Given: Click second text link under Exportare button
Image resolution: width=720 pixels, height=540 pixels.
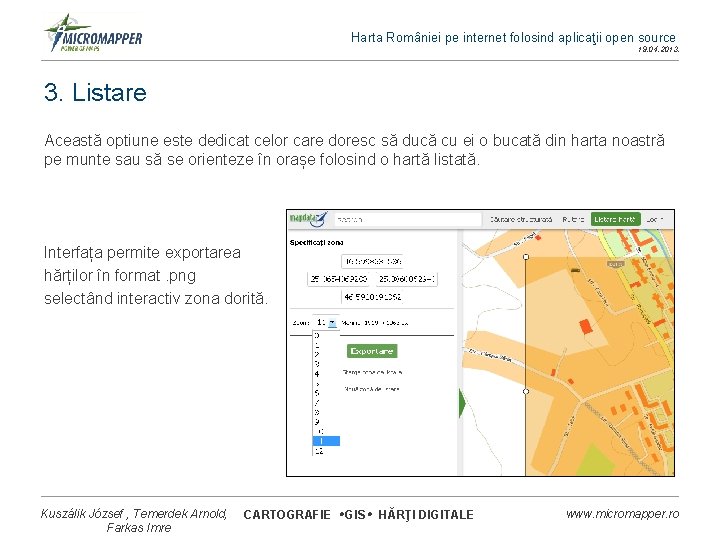Looking at the screenshot, I should (372, 389).
